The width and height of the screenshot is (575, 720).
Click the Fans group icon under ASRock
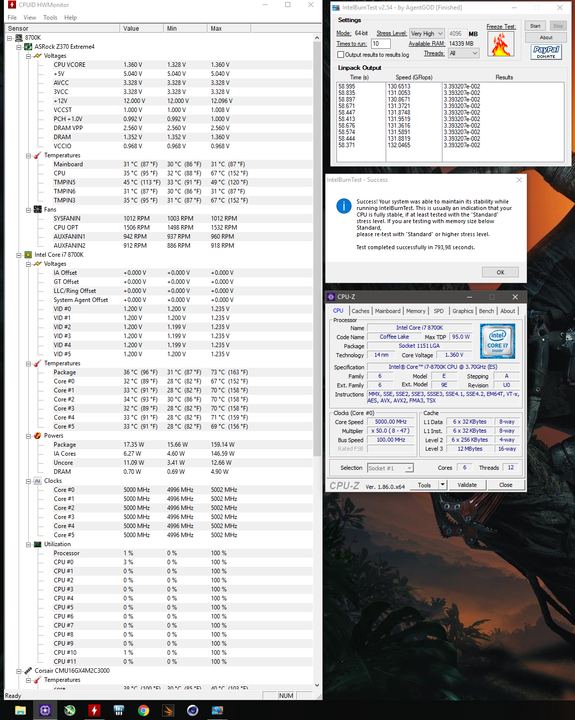(38, 209)
